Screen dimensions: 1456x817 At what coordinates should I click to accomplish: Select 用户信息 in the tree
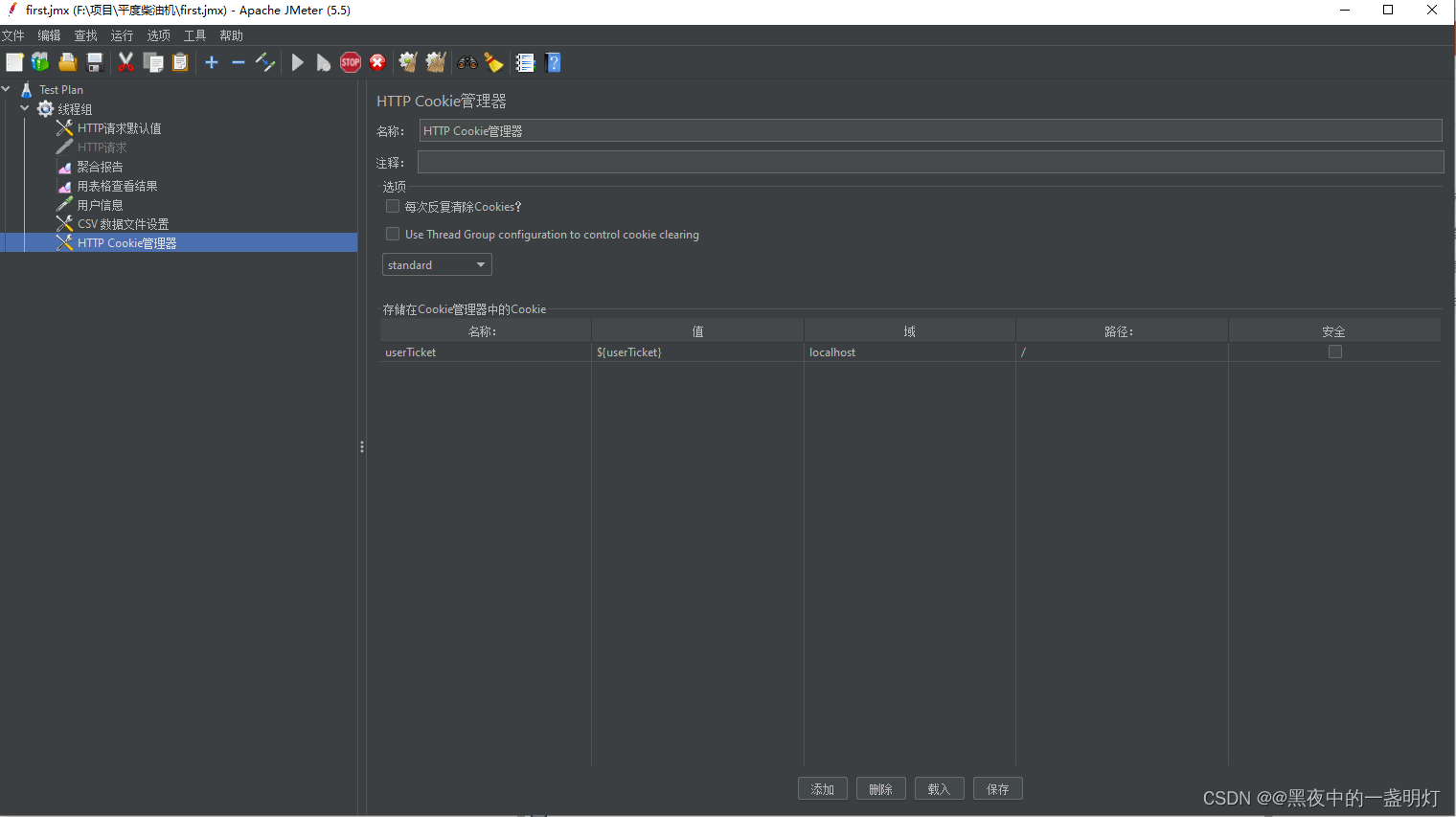point(100,205)
